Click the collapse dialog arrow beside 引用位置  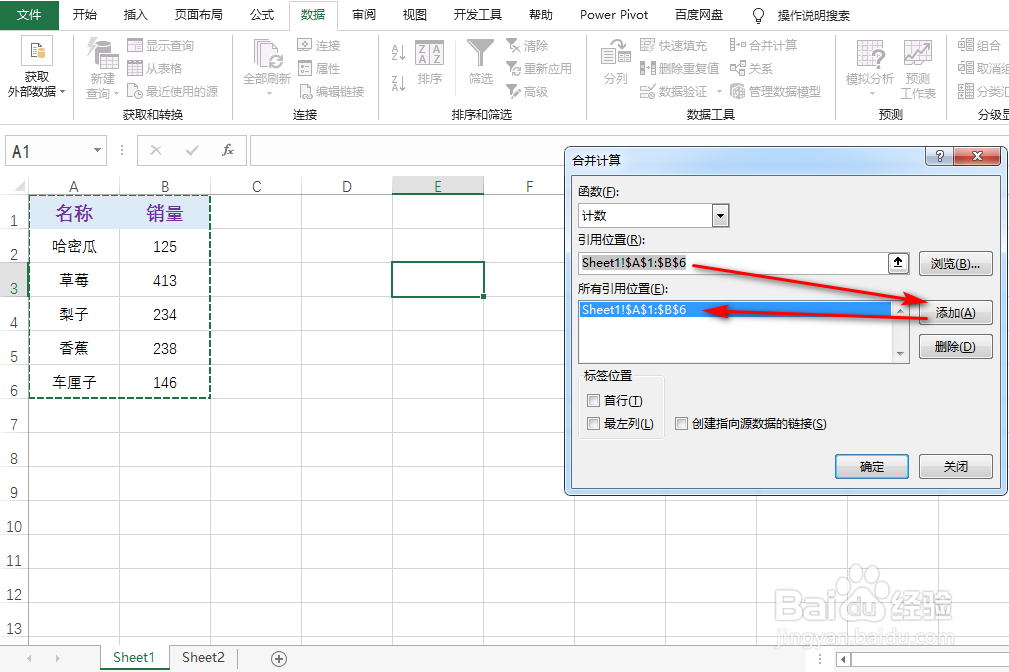point(897,262)
